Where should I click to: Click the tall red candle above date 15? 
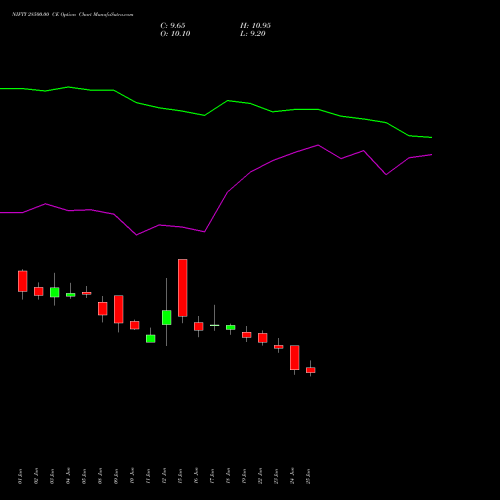pos(183,288)
